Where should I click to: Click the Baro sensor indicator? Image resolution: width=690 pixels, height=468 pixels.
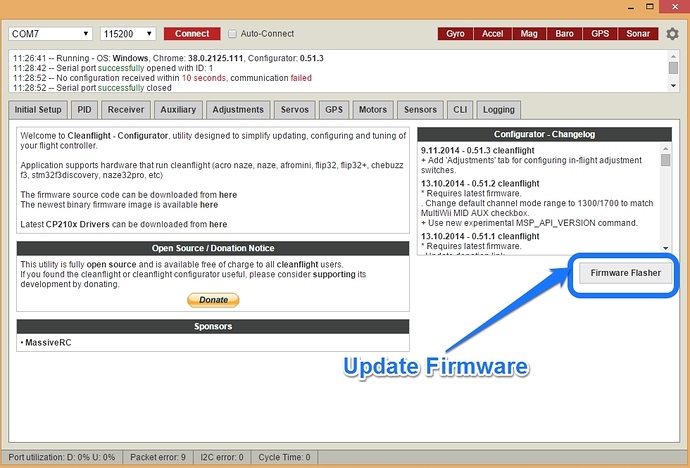pos(564,34)
